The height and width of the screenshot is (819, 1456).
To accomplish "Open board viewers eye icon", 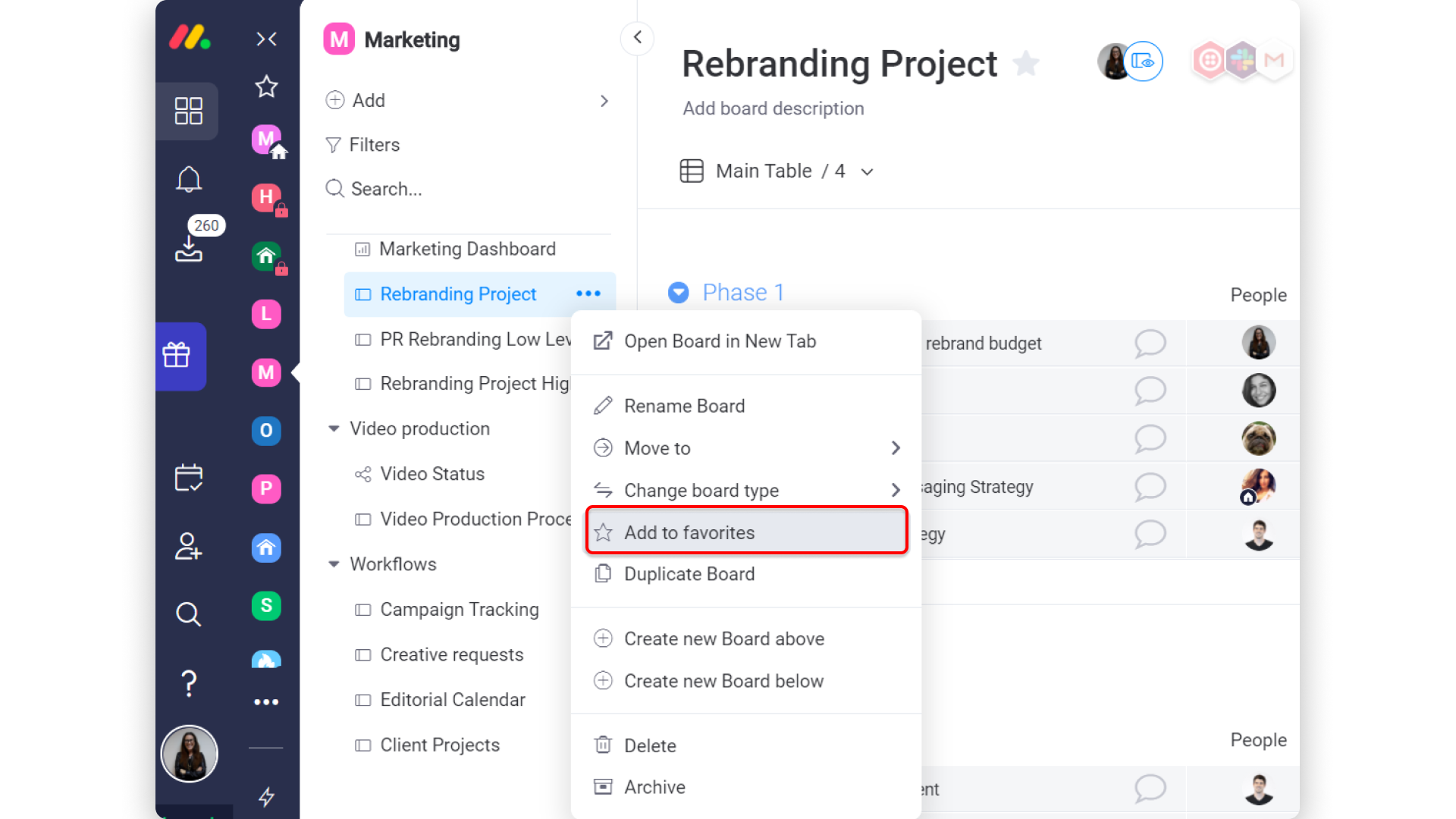I will pos(1142,61).
